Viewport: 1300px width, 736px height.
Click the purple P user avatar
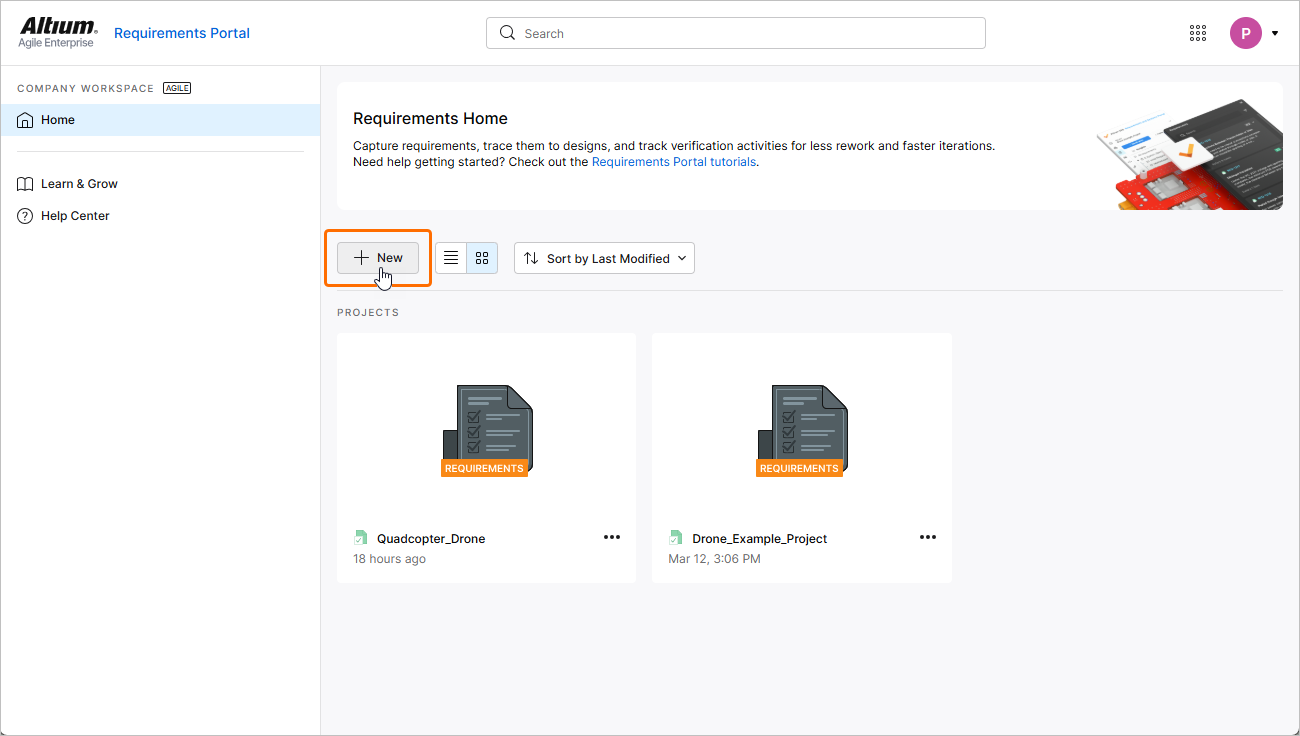pos(1245,33)
